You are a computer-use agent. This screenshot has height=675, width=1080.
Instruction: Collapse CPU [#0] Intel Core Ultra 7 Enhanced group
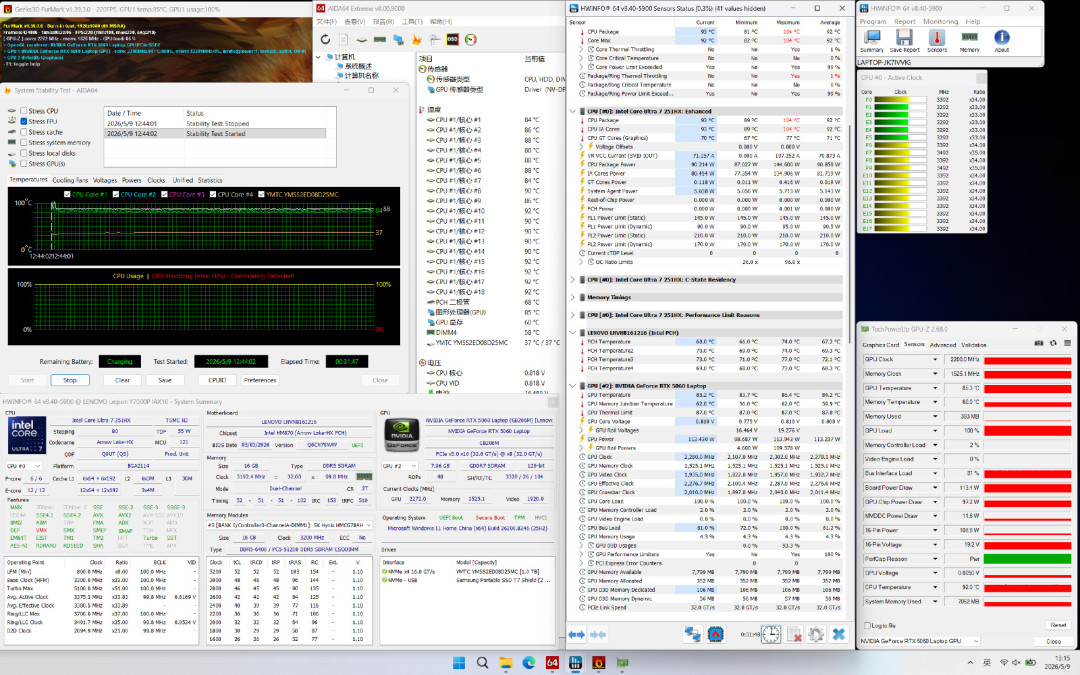[x=572, y=111]
